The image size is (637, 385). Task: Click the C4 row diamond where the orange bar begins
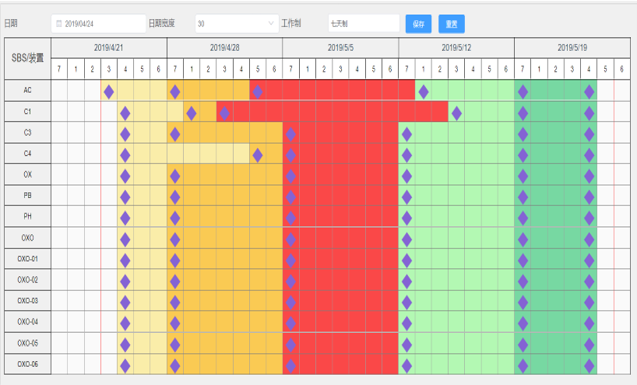(x=258, y=155)
